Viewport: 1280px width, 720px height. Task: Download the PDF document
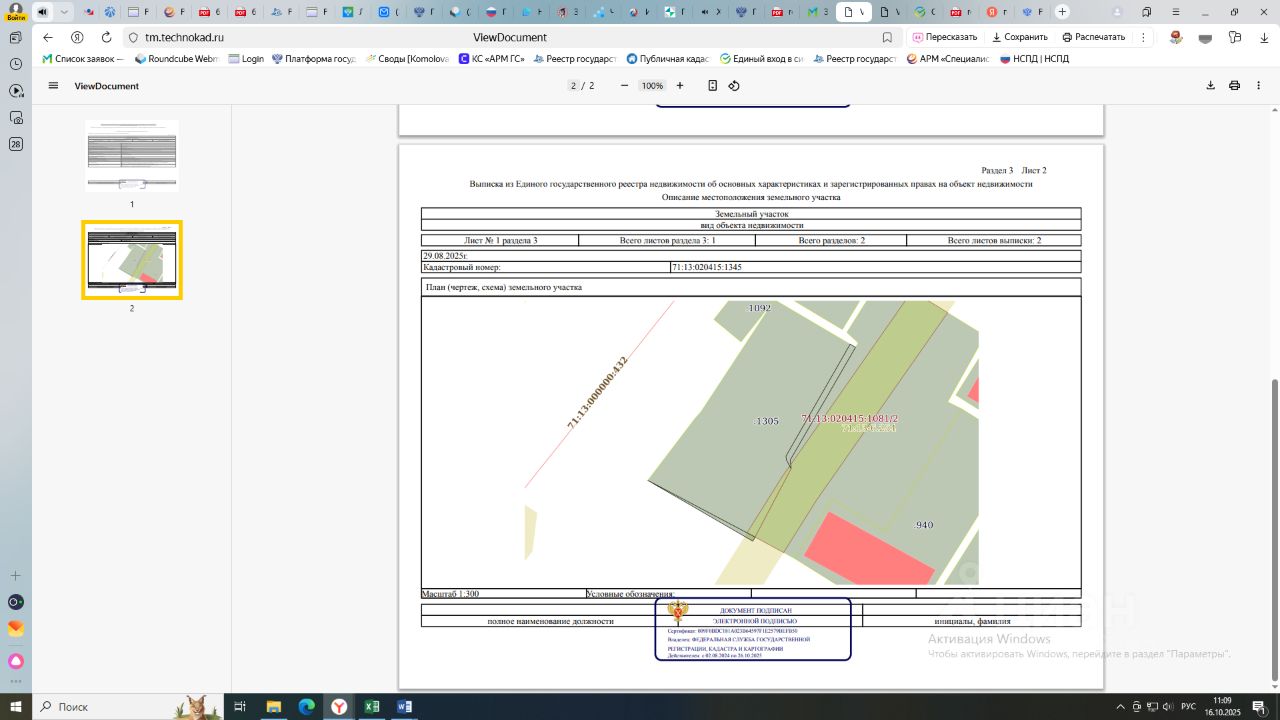[x=1210, y=86]
